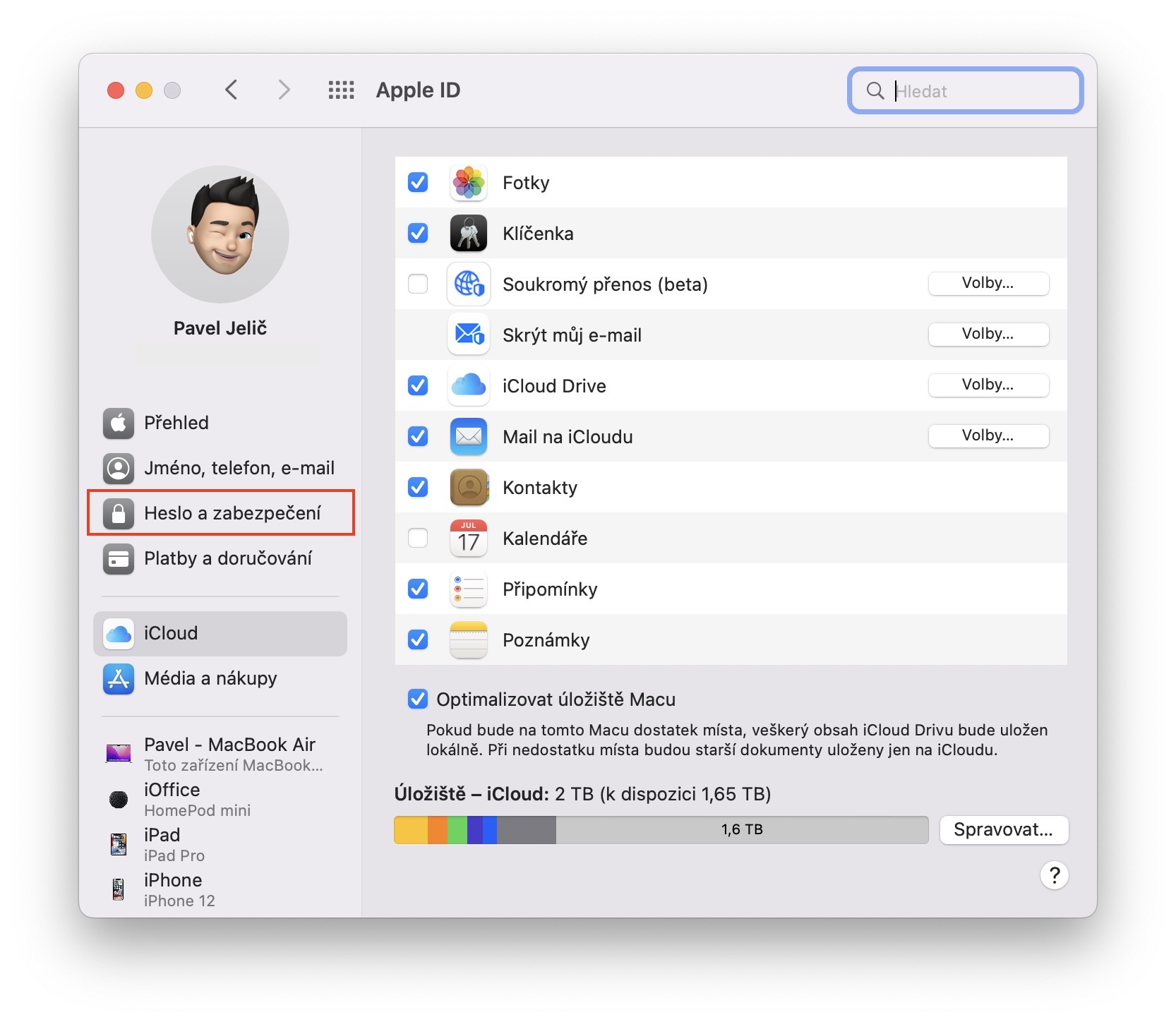Click the green segment of storage bar
This screenshot has height=1022, width=1176.
457,830
